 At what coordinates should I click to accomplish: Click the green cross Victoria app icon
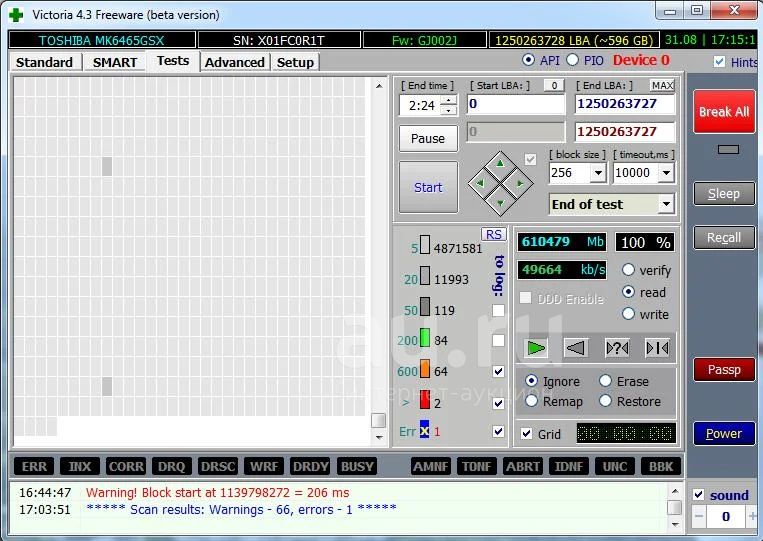pyautogui.click(x=16, y=15)
